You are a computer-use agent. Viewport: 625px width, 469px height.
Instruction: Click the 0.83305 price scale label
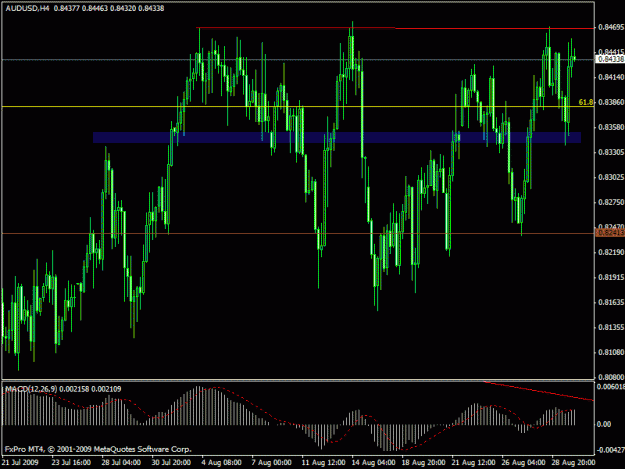(611, 152)
